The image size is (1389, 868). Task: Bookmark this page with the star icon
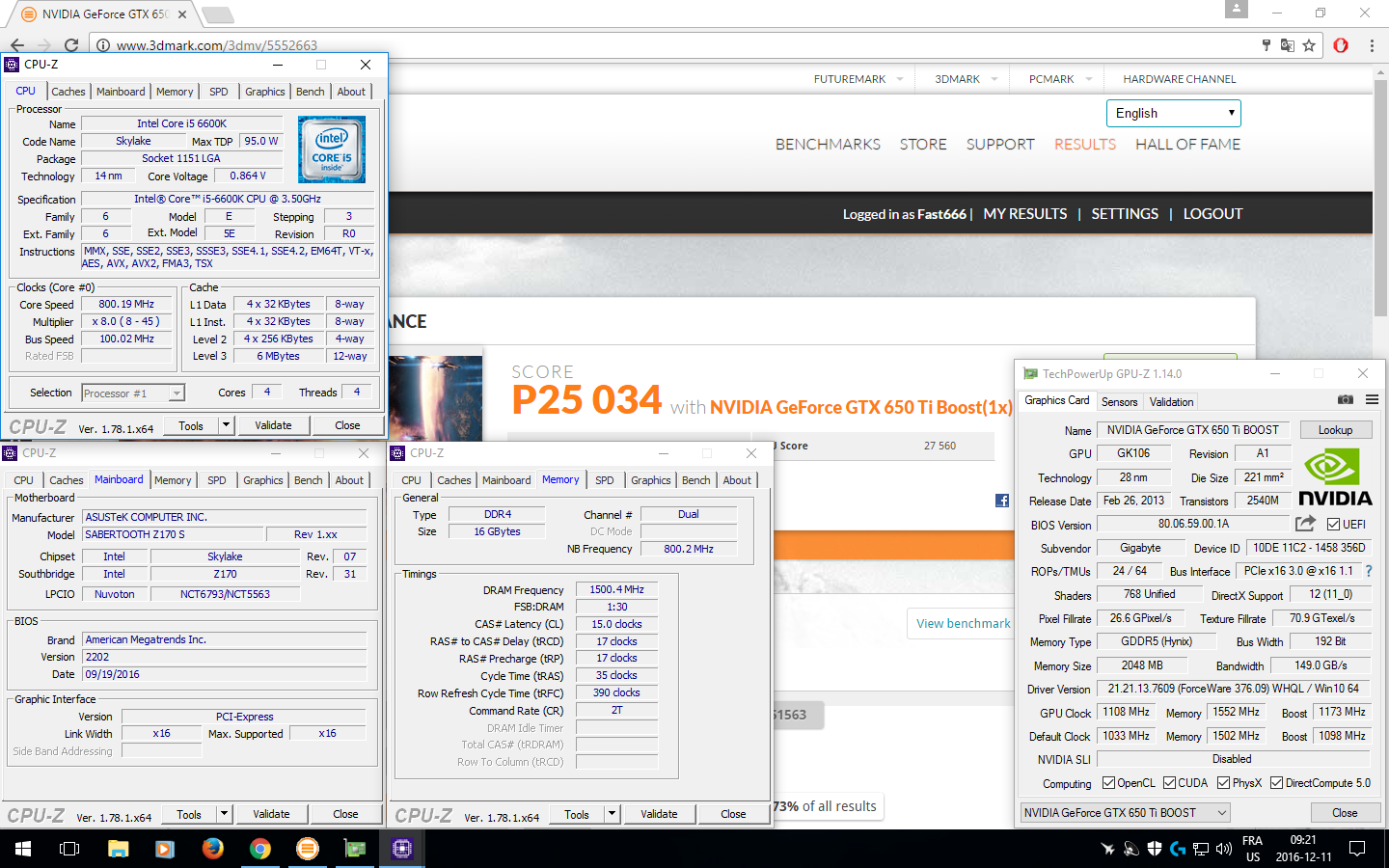pos(1309,45)
